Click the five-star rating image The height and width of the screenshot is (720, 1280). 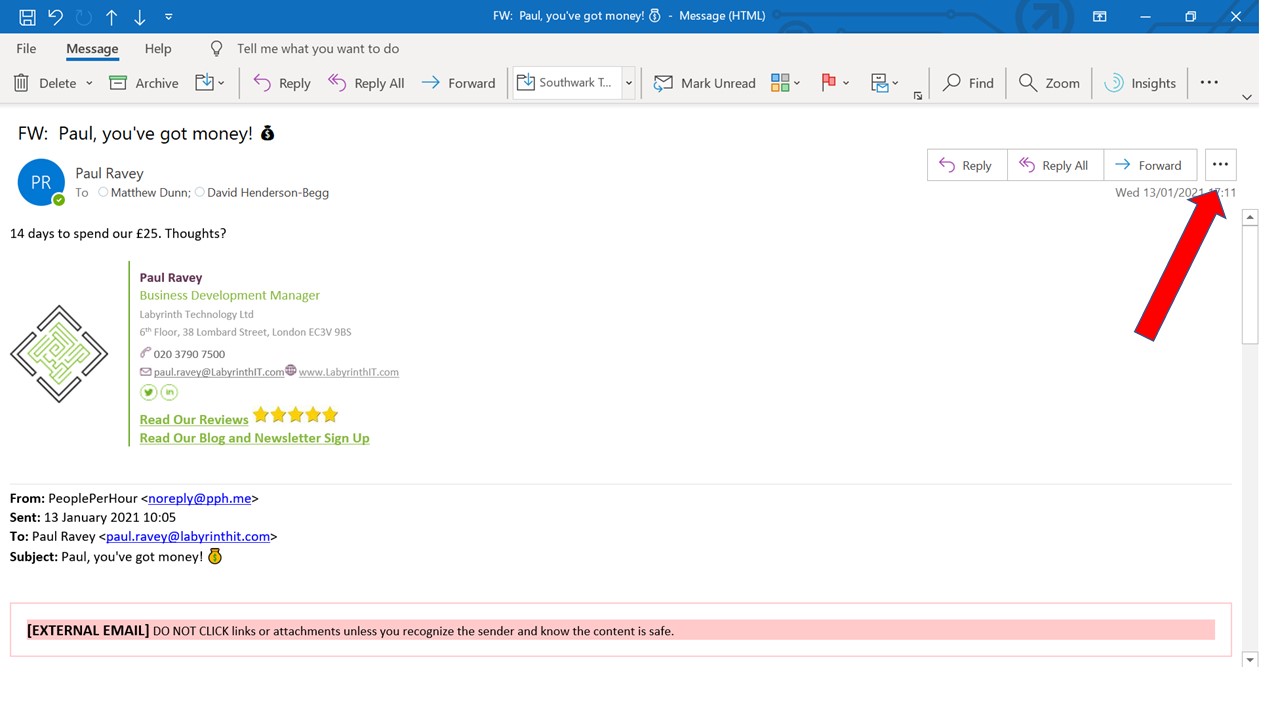click(x=296, y=415)
